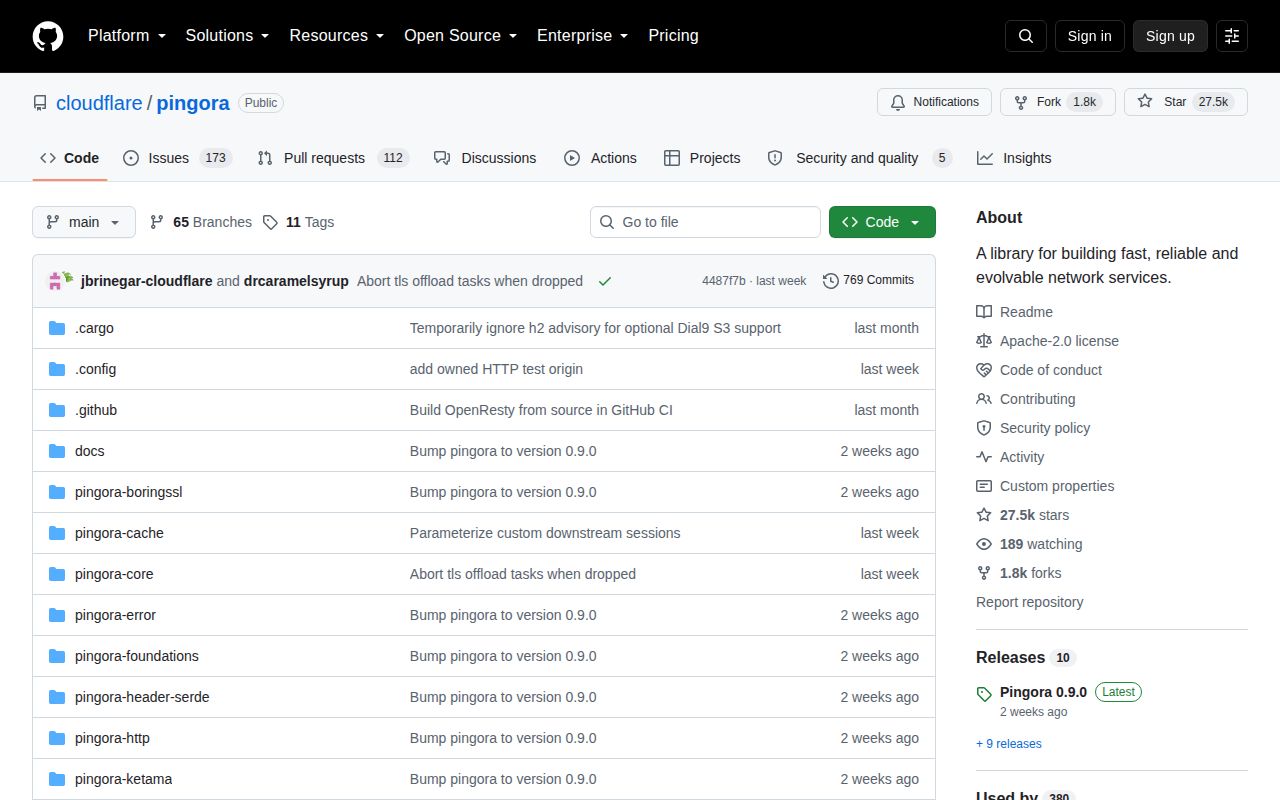This screenshot has width=1280, height=800.
Task: Open the drcaramelsyrup author link
Action: (296, 281)
